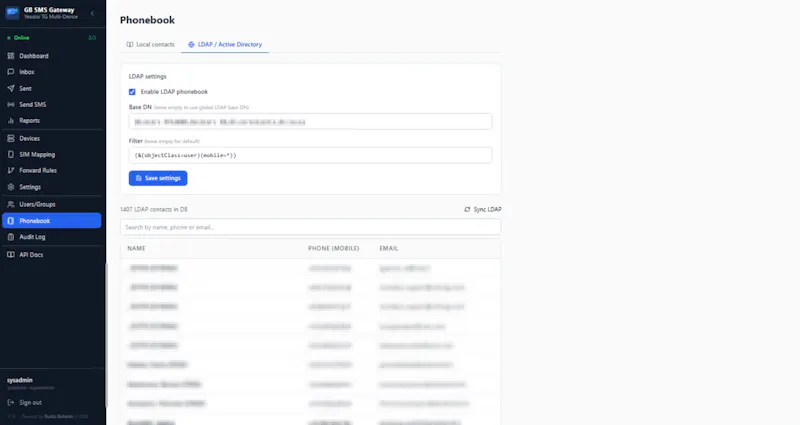Screen dimensions: 800x425
Task: Click the Sync LDAP text
Action: (487, 209)
